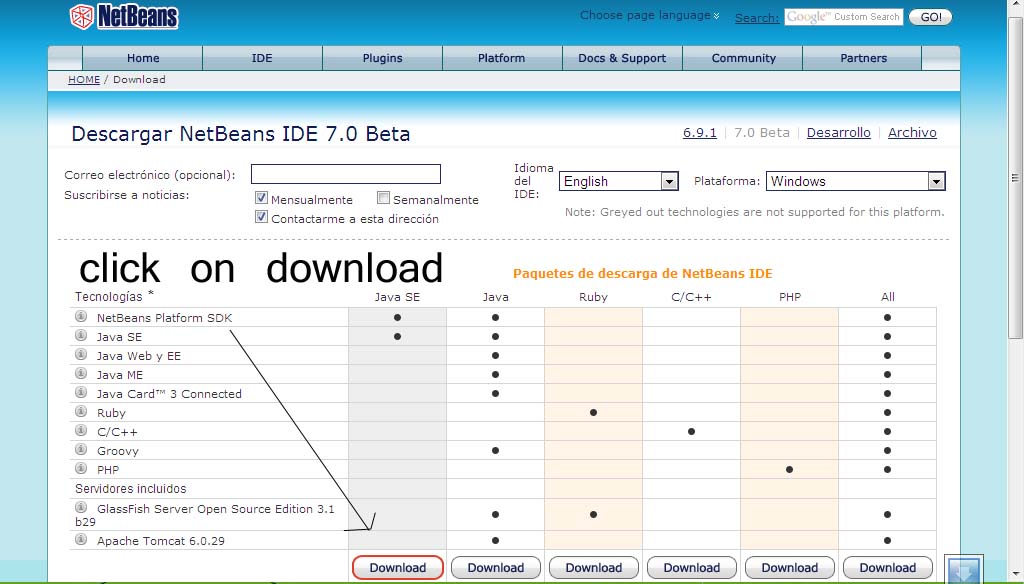Viewport: 1024px width, 584px height.
Task: Click the All column header
Action: [888, 297]
